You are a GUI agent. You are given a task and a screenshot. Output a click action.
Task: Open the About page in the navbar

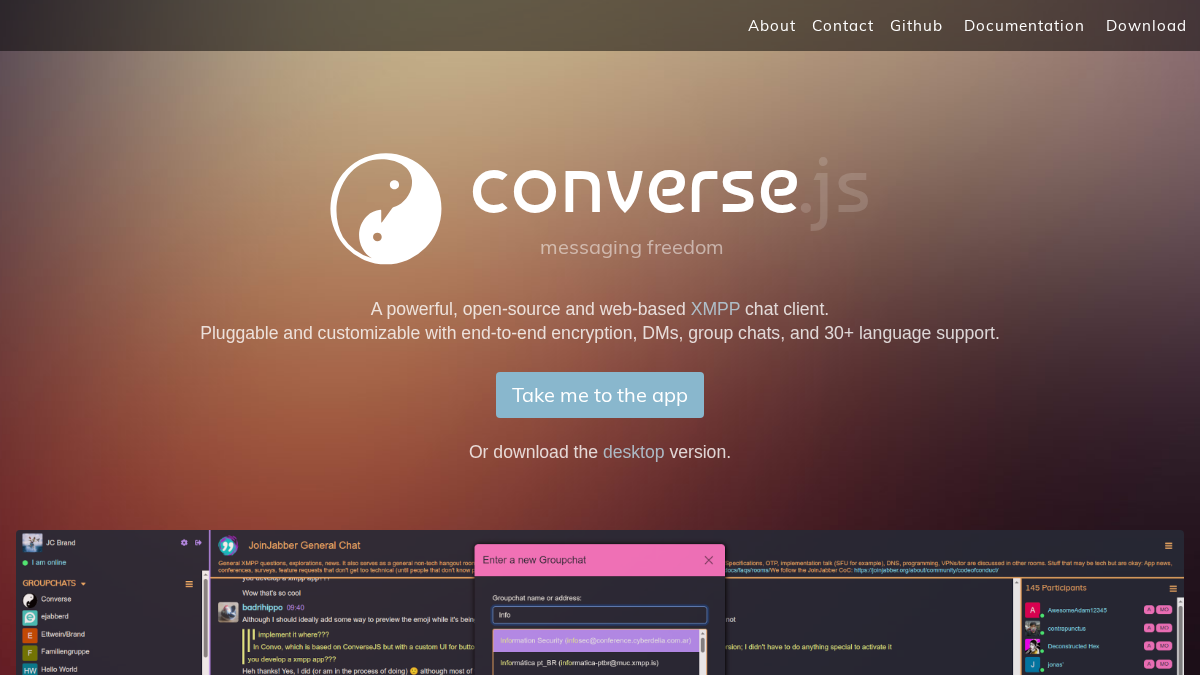point(771,26)
